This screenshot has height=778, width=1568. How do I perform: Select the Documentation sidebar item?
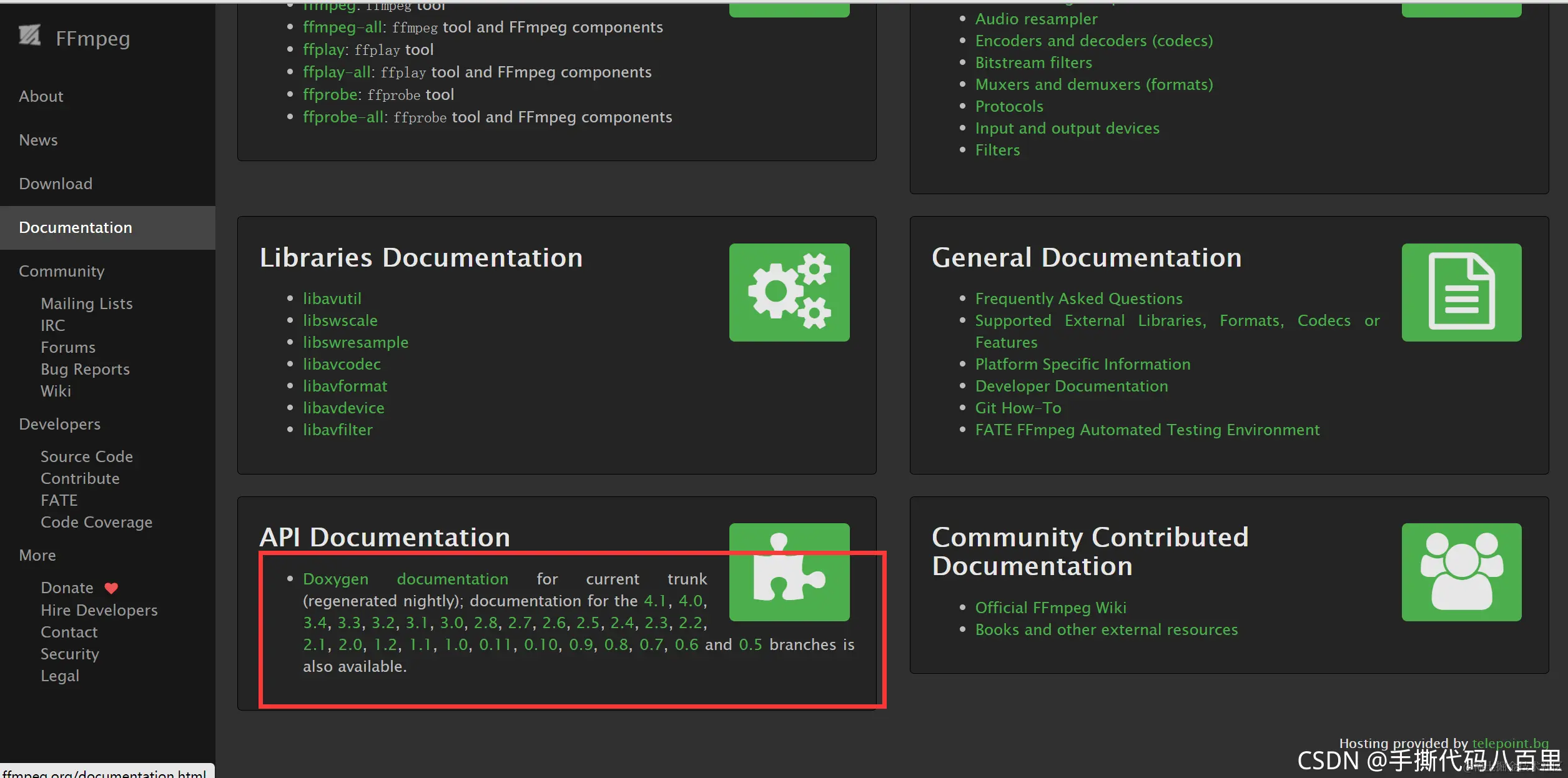(x=107, y=227)
